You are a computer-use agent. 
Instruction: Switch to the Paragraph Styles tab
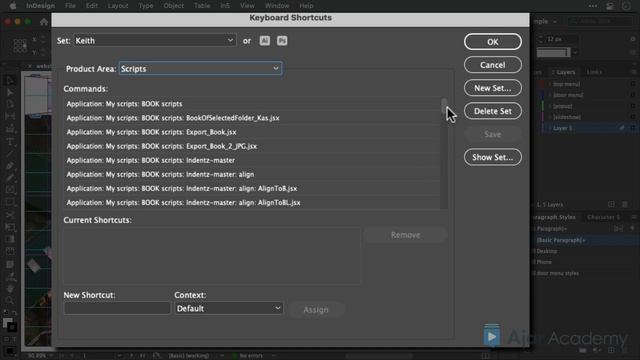click(x=555, y=217)
